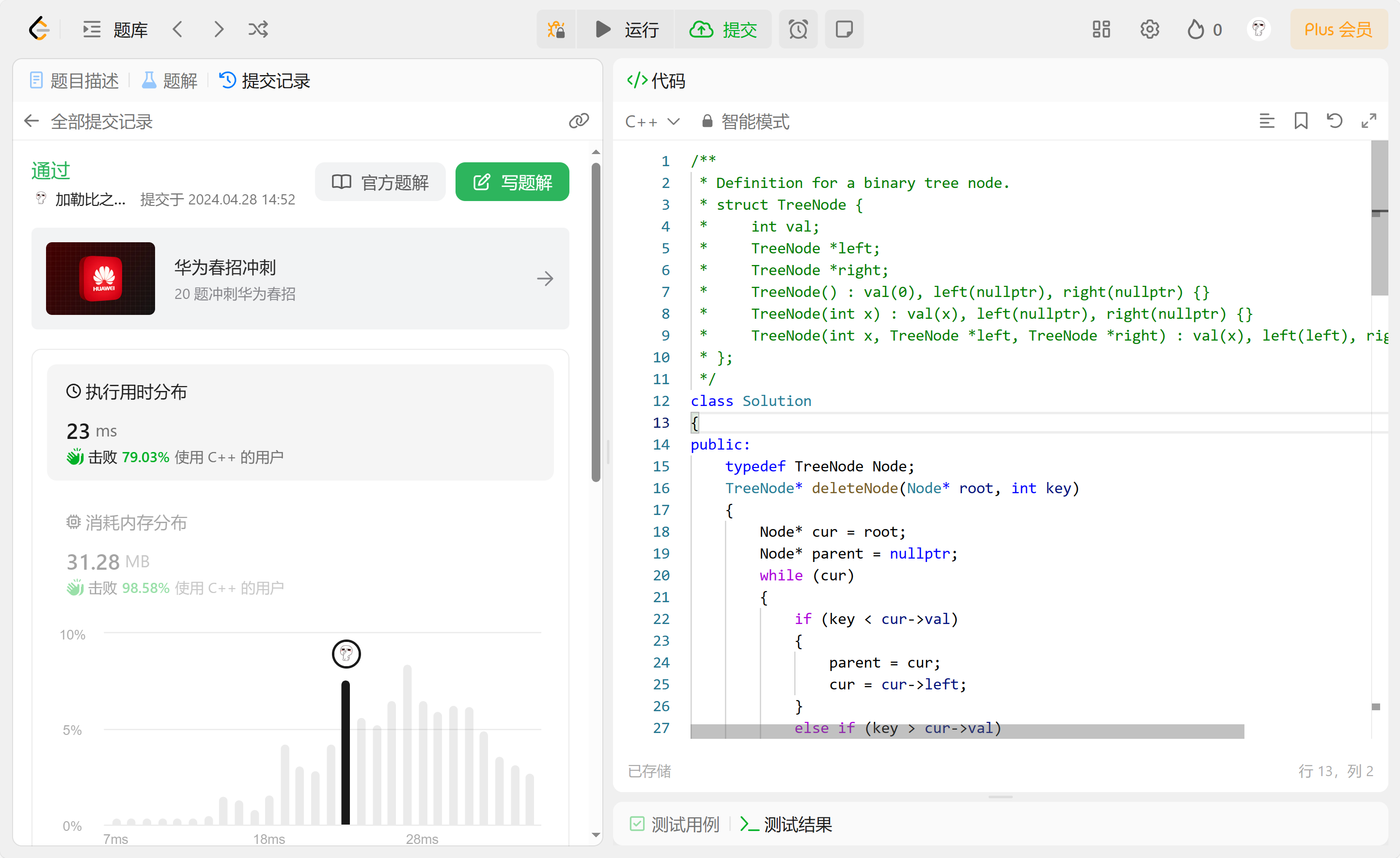Toggle memory distribution 消耗内存分布 view
1400x858 pixels.
pyautogui.click(x=126, y=522)
